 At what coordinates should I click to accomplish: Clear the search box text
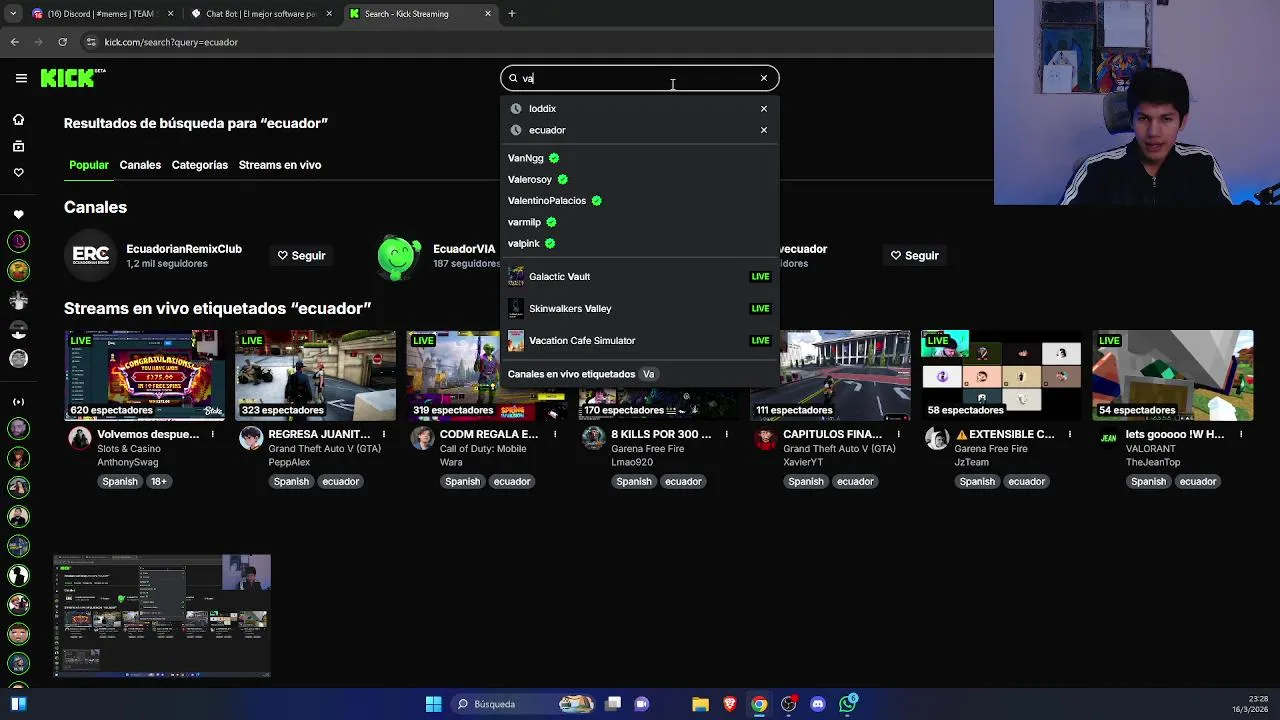pyautogui.click(x=763, y=78)
